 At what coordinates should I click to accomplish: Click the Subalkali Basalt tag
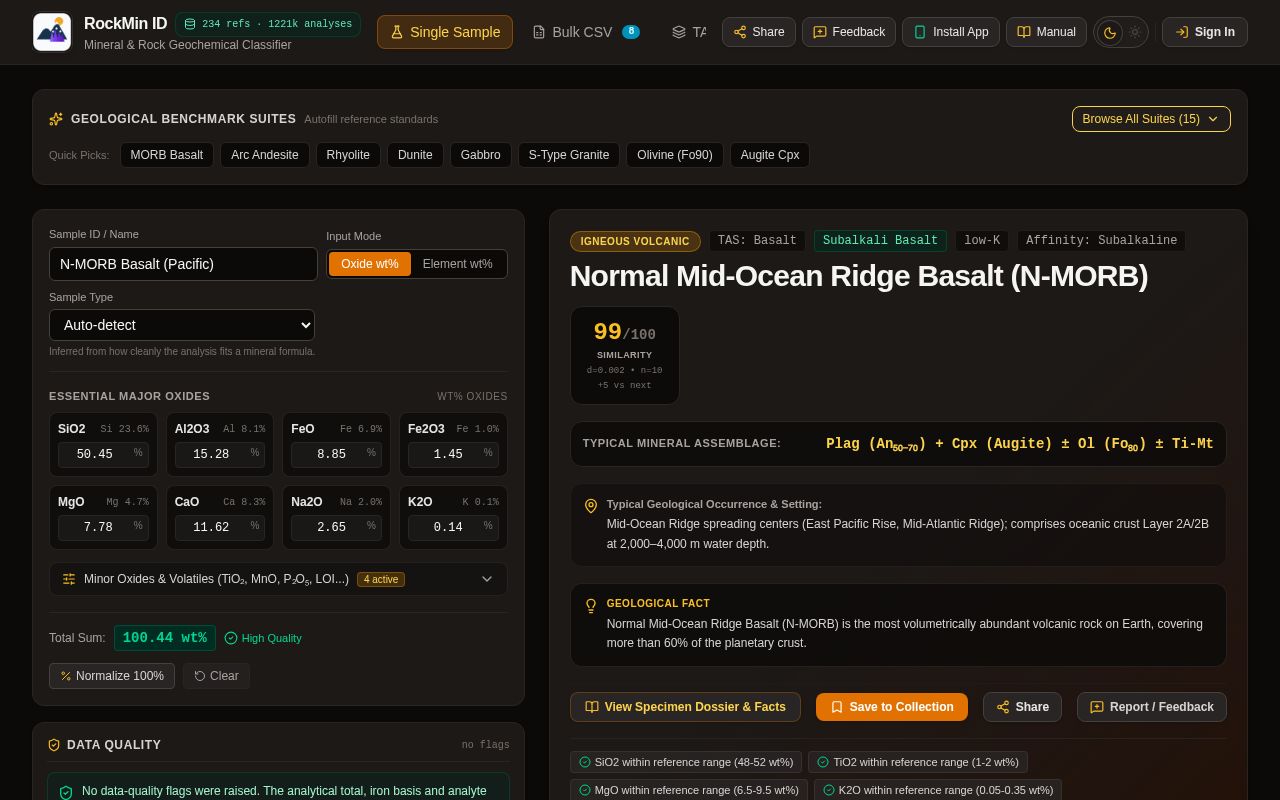pyautogui.click(x=881, y=241)
